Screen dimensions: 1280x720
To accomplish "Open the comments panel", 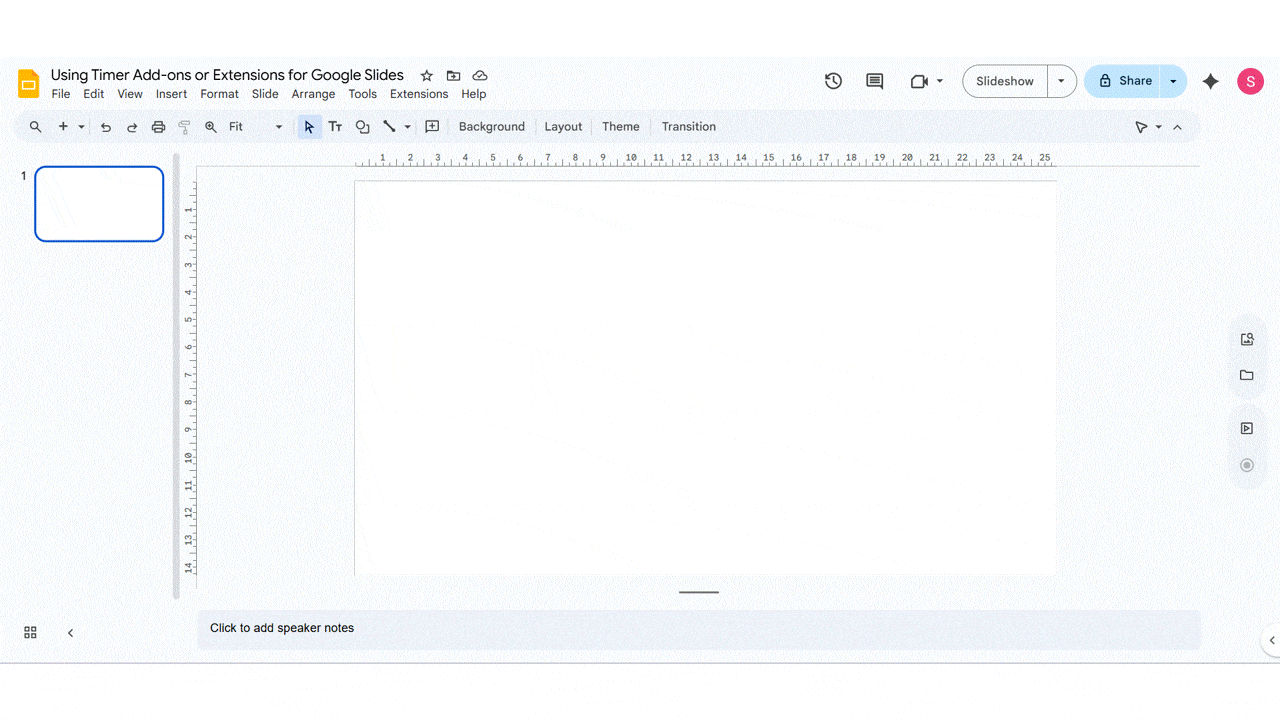I will coord(873,80).
